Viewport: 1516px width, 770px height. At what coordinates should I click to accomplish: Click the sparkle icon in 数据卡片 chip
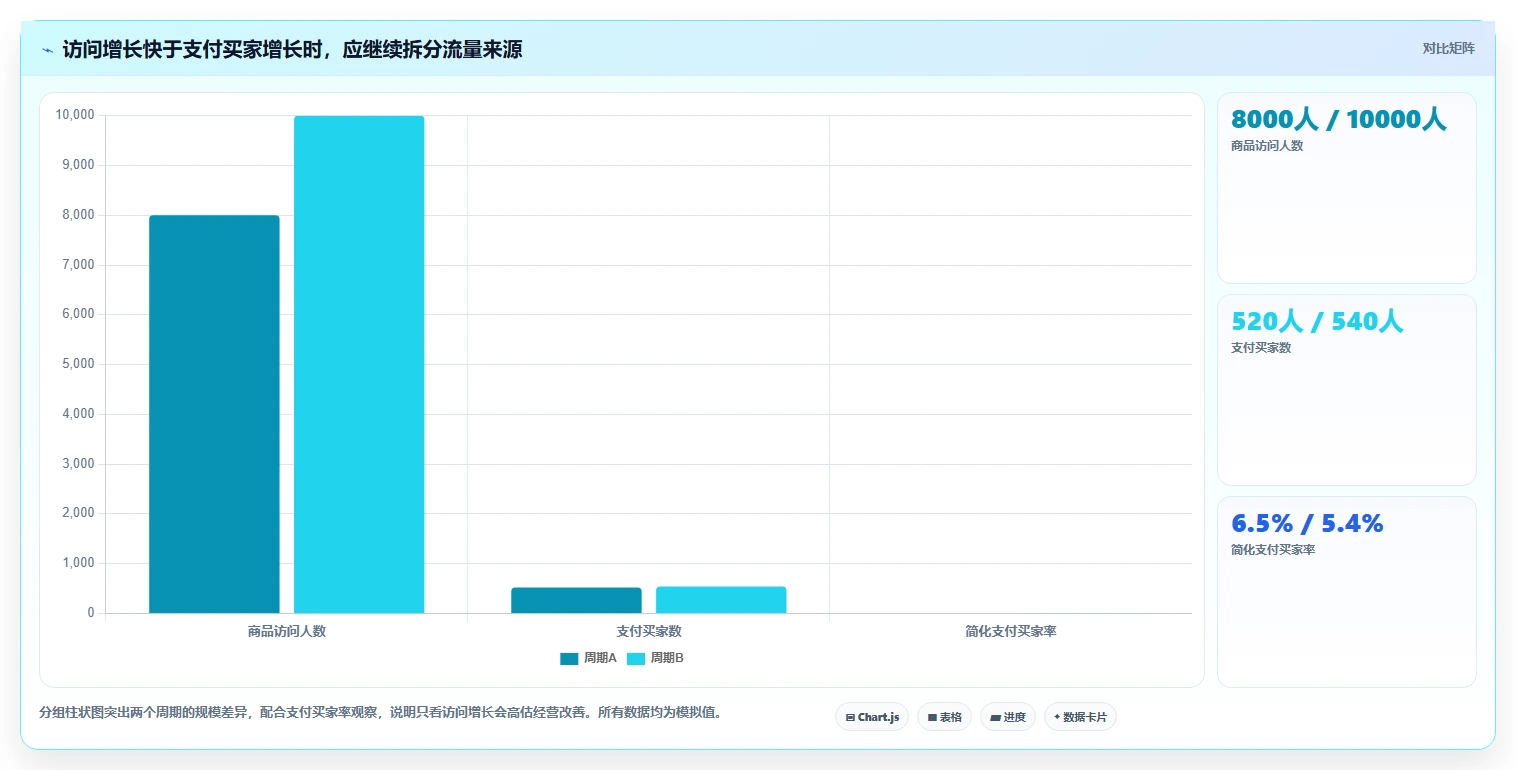coord(1057,717)
